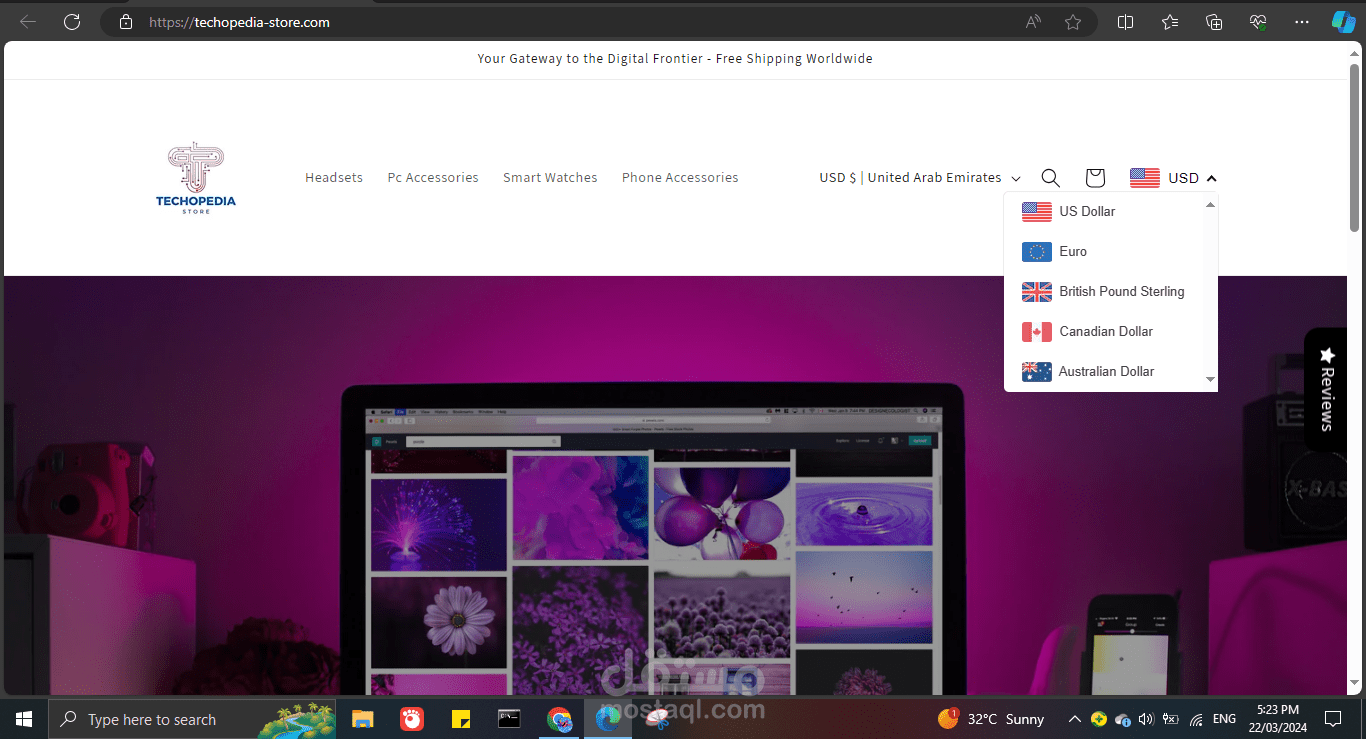Open Sticky Notes from the taskbar
This screenshot has height=739, width=1366.
tap(461, 719)
